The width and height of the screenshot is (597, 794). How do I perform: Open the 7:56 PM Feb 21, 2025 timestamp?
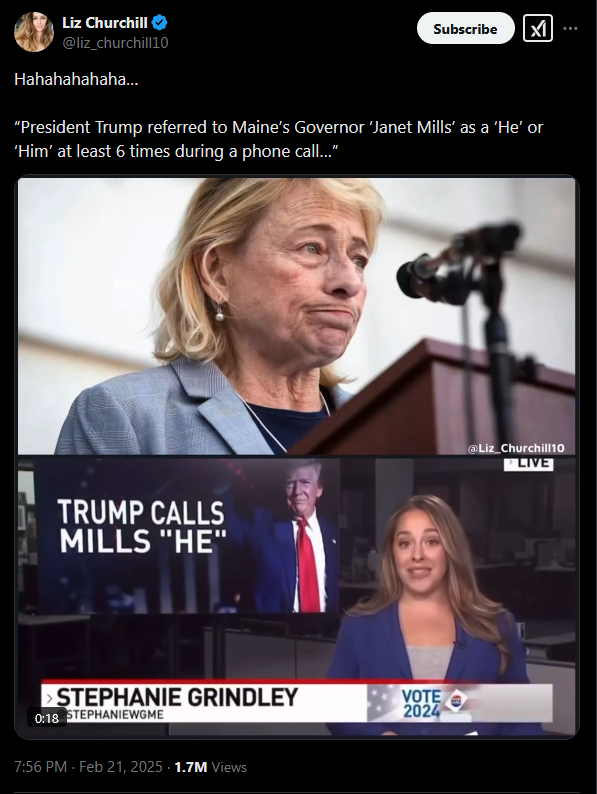point(88,767)
